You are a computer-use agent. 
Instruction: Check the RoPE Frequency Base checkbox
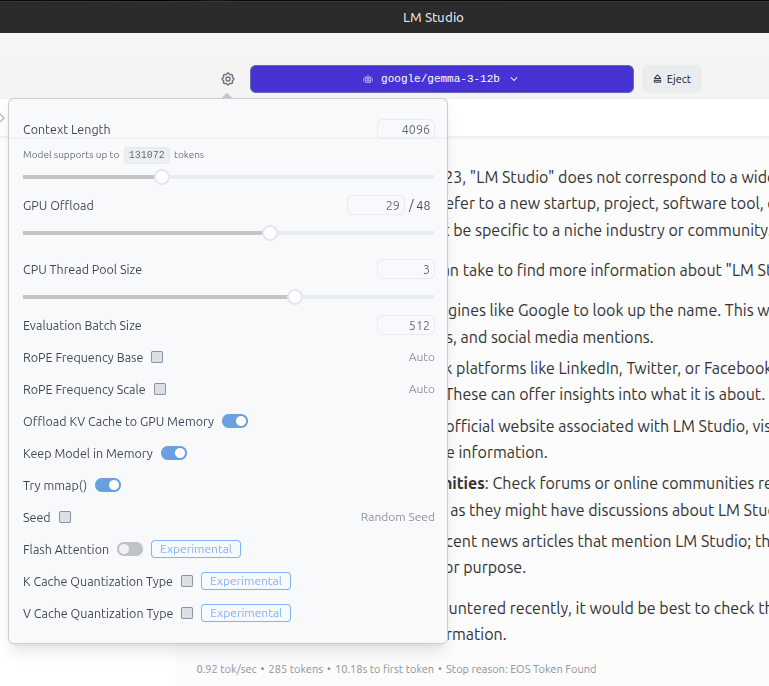[157, 357]
